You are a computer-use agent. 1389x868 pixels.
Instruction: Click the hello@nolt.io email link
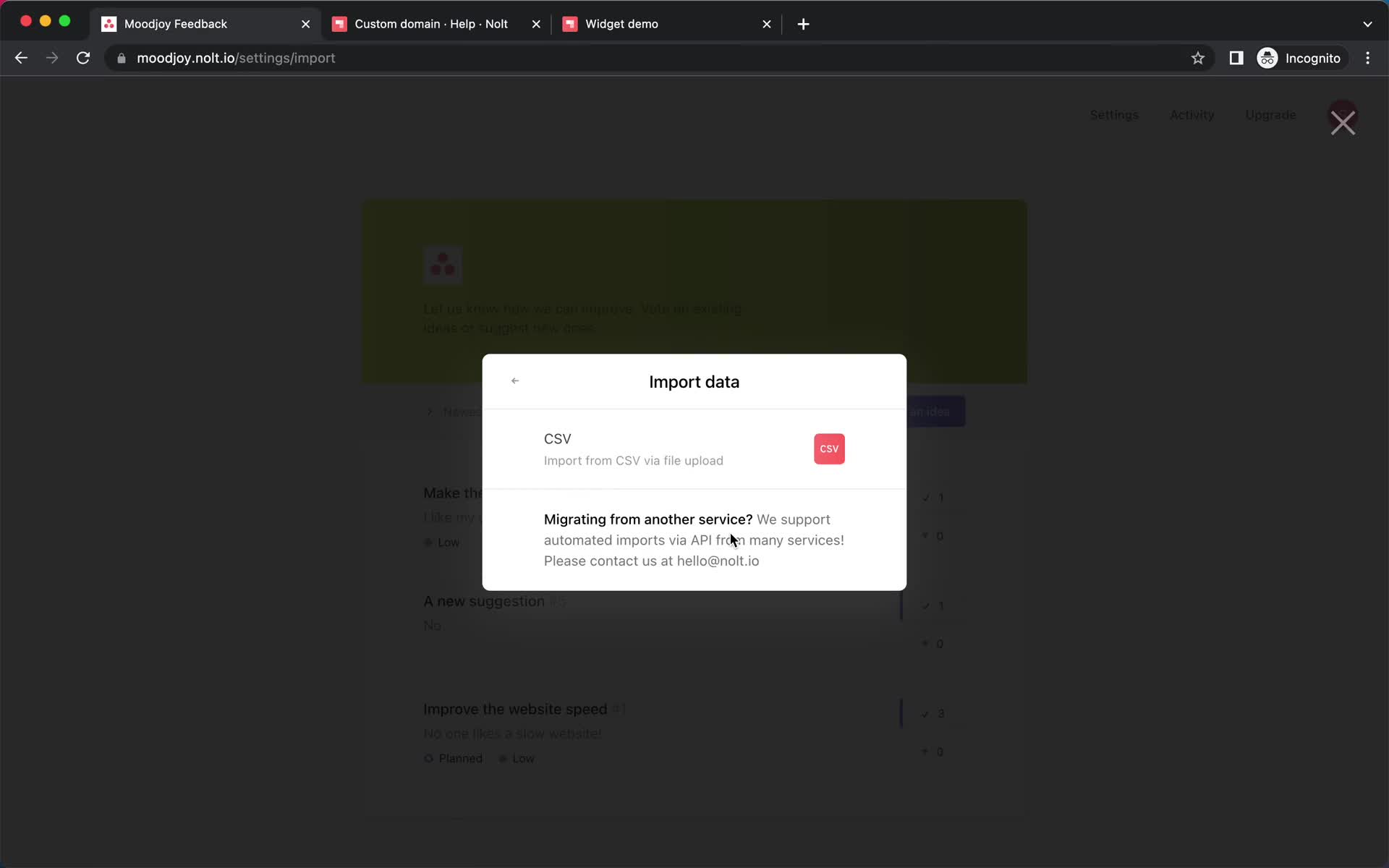coord(718,561)
